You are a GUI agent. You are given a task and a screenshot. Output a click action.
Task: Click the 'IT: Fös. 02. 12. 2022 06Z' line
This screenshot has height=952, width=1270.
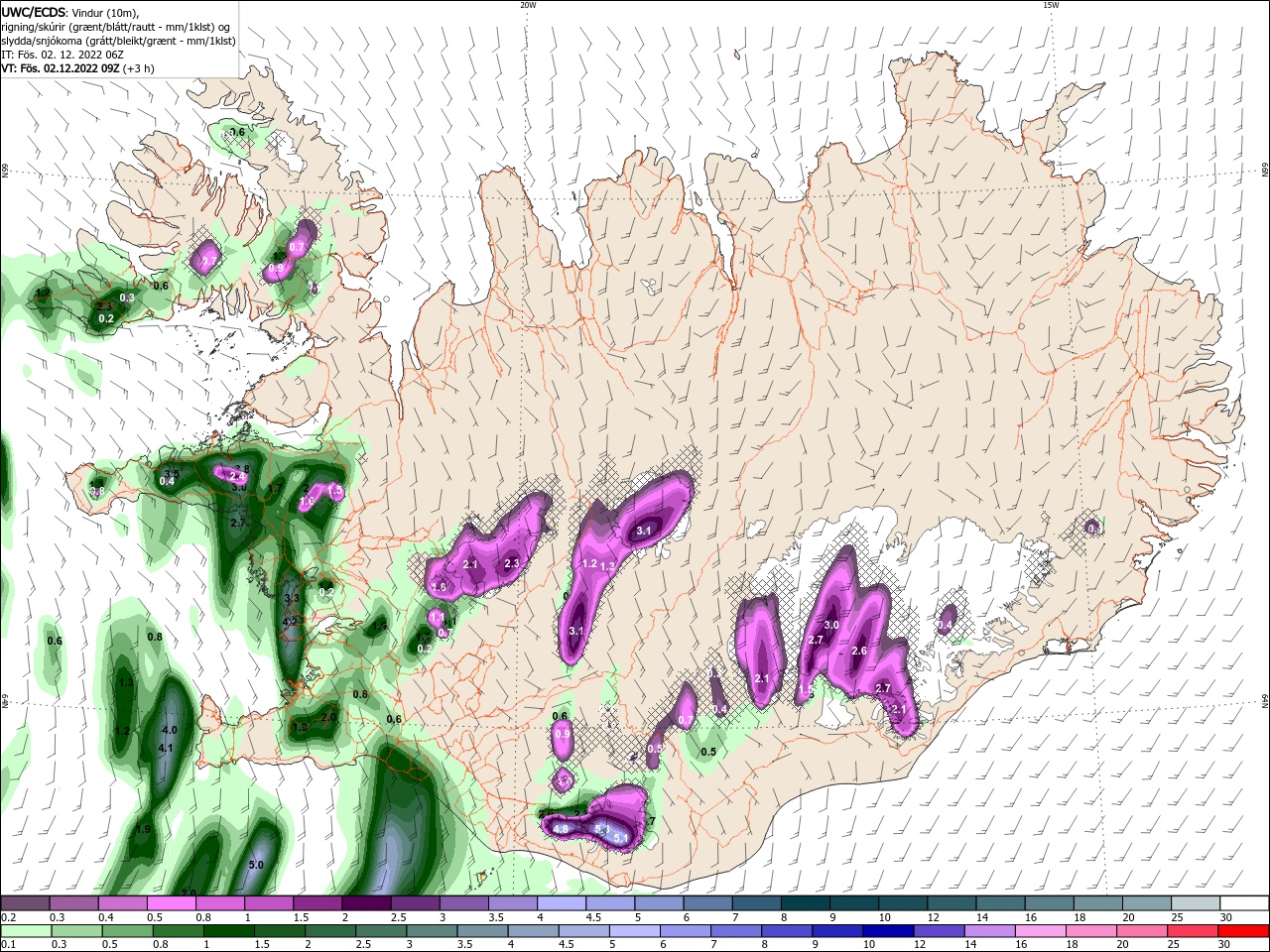[x=63, y=55]
